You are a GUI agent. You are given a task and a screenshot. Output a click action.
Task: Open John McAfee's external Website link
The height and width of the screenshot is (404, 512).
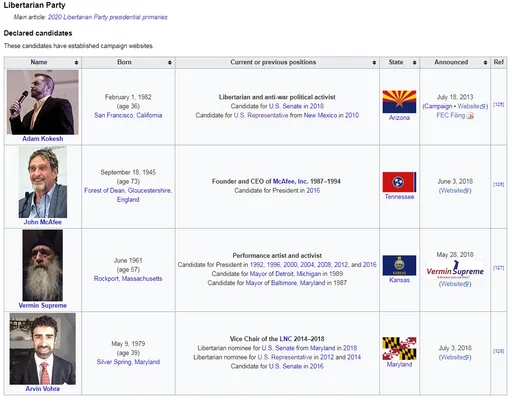tap(455, 190)
